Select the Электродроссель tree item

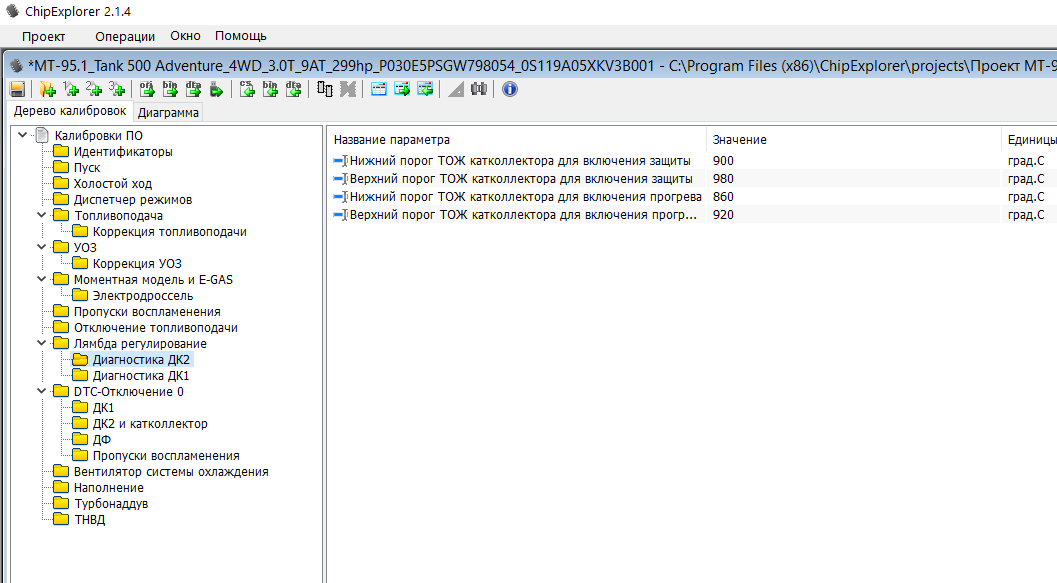click(142, 296)
